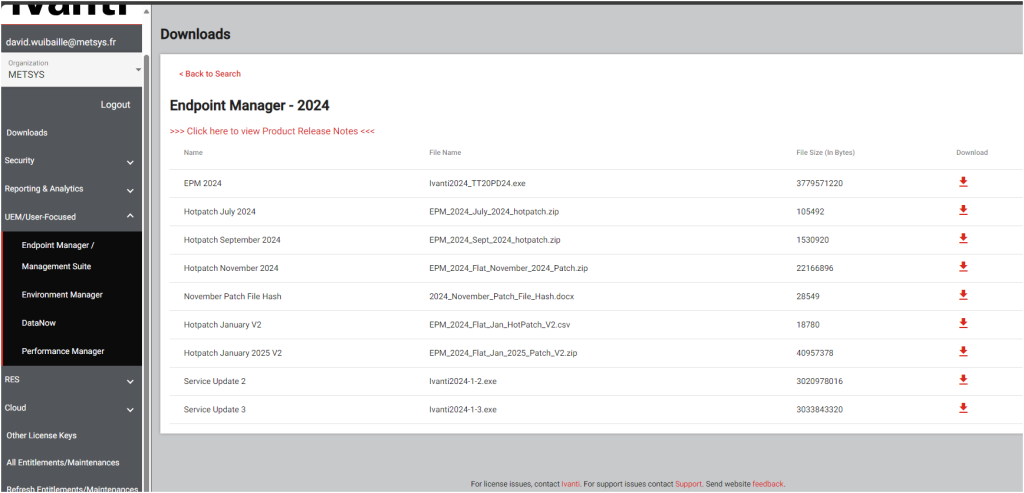Download November Patch File Hash document
Viewport: 1024px width, 493px height.
coord(963,295)
